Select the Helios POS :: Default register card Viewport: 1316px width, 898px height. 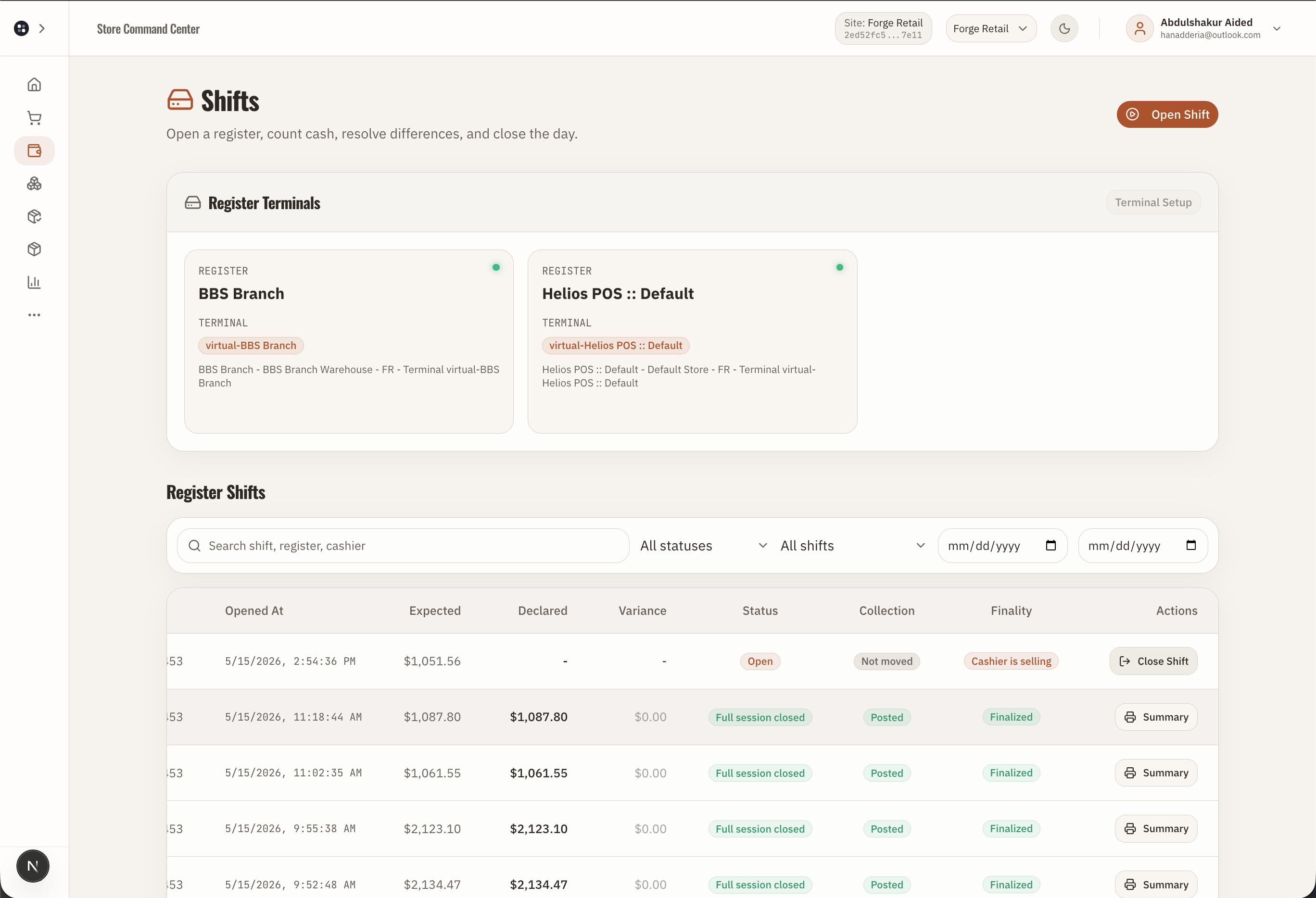(x=692, y=342)
